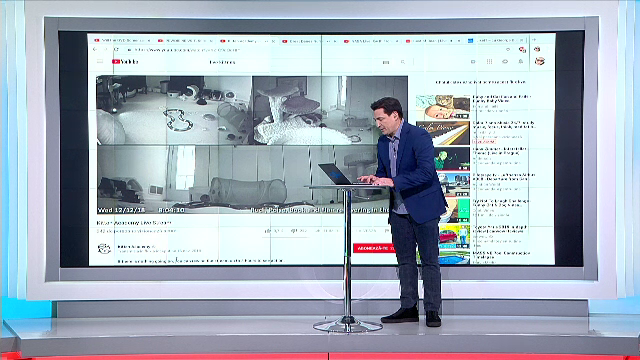Screen dimensions: 640x360
Task: Switch to the second YouTube browser tab
Action: (185, 40)
